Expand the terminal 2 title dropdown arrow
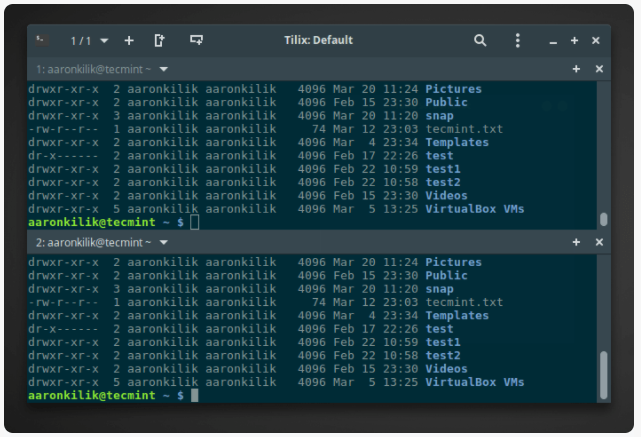The image size is (641, 437). [164, 242]
